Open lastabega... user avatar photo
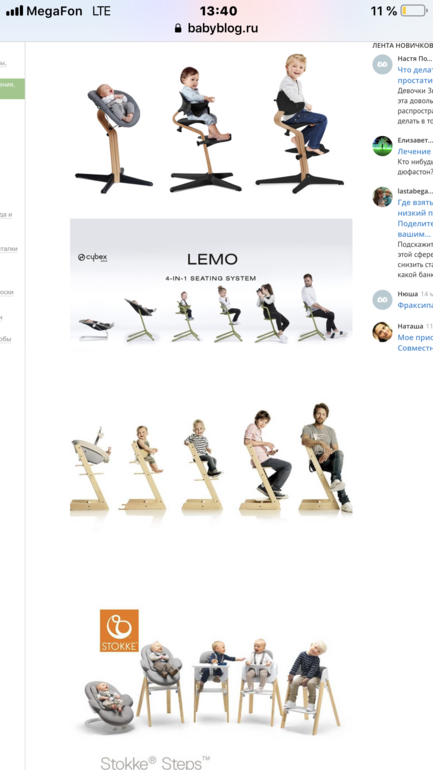433x770 pixels. (382, 197)
